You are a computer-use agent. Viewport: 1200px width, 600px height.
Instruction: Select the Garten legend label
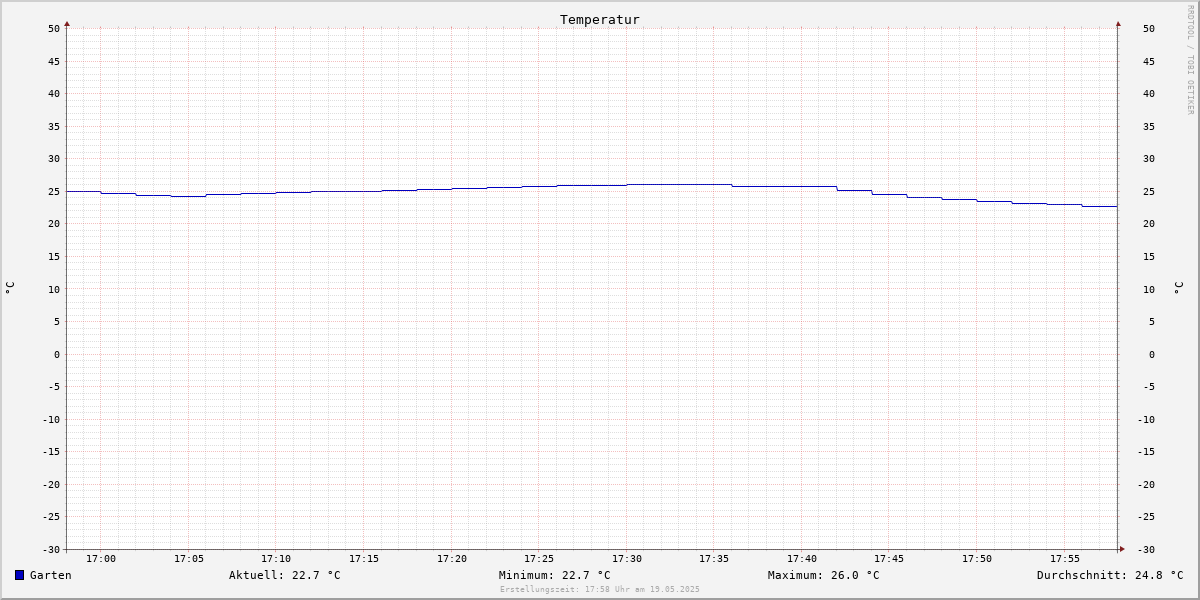point(51,575)
